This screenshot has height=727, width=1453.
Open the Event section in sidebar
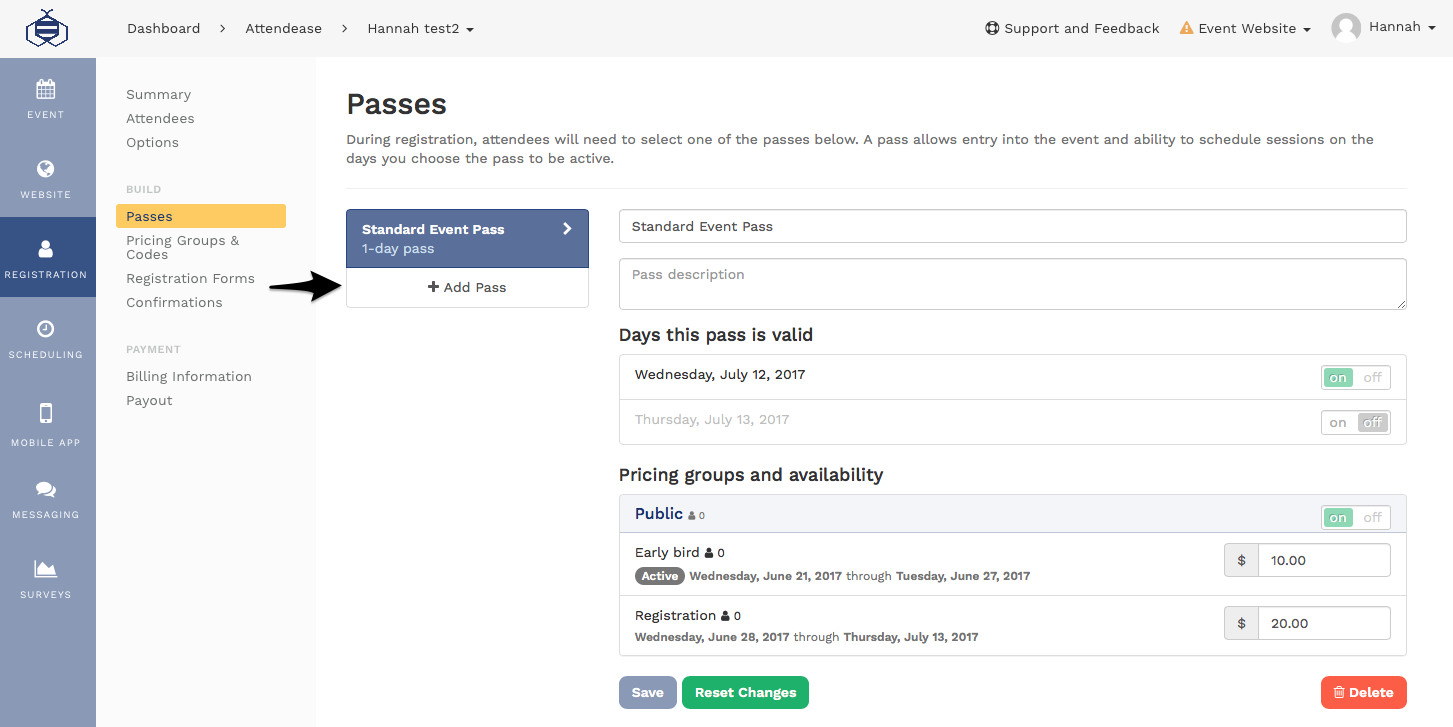(x=45, y=97)
